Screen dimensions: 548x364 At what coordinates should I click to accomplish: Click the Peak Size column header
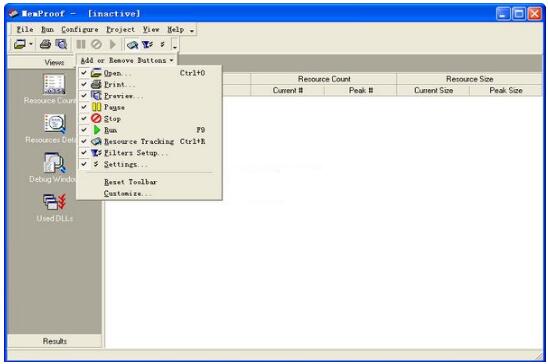point(506,90)
